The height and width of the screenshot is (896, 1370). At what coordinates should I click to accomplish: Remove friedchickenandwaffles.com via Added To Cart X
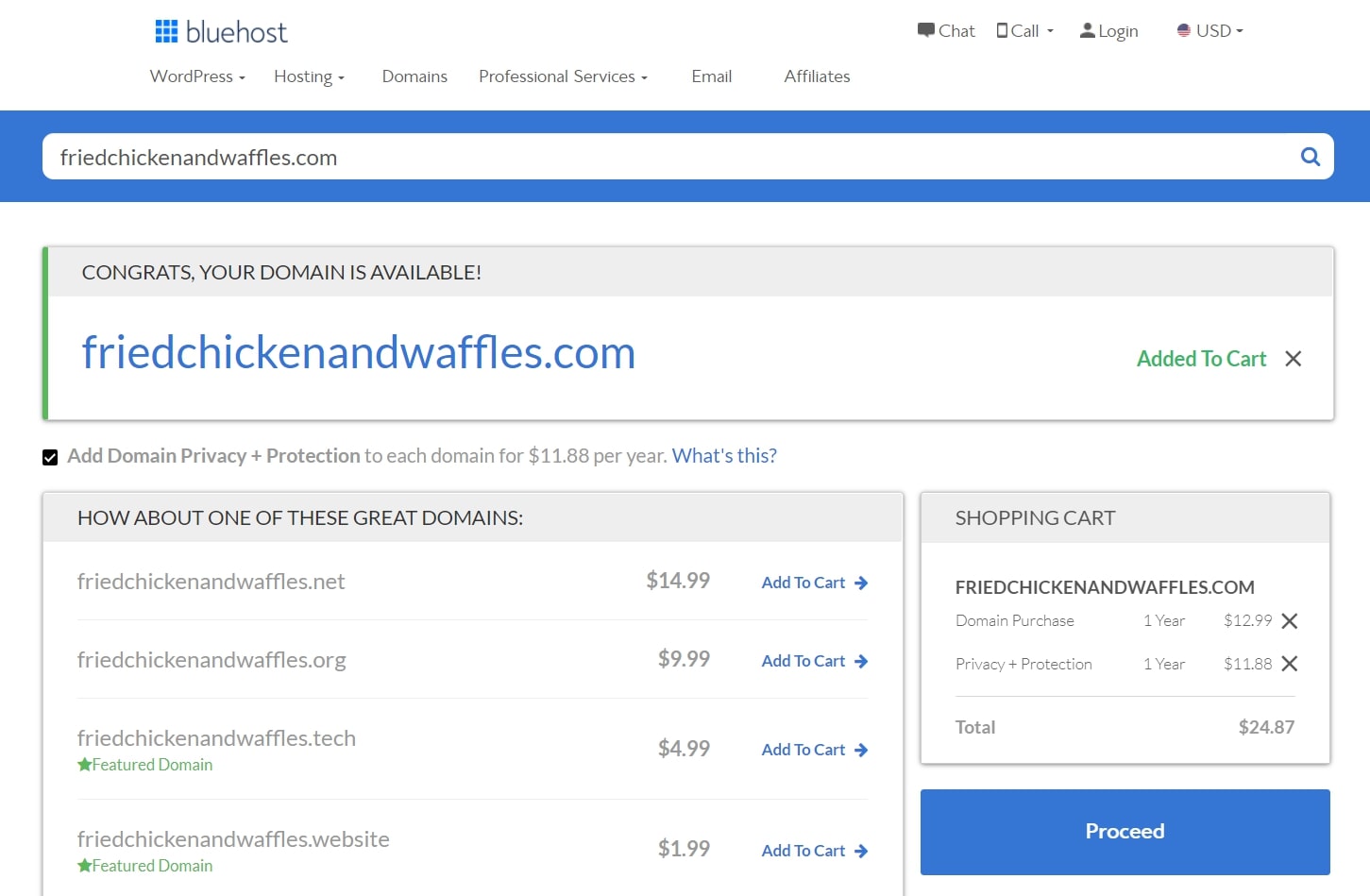(1294, 359)
